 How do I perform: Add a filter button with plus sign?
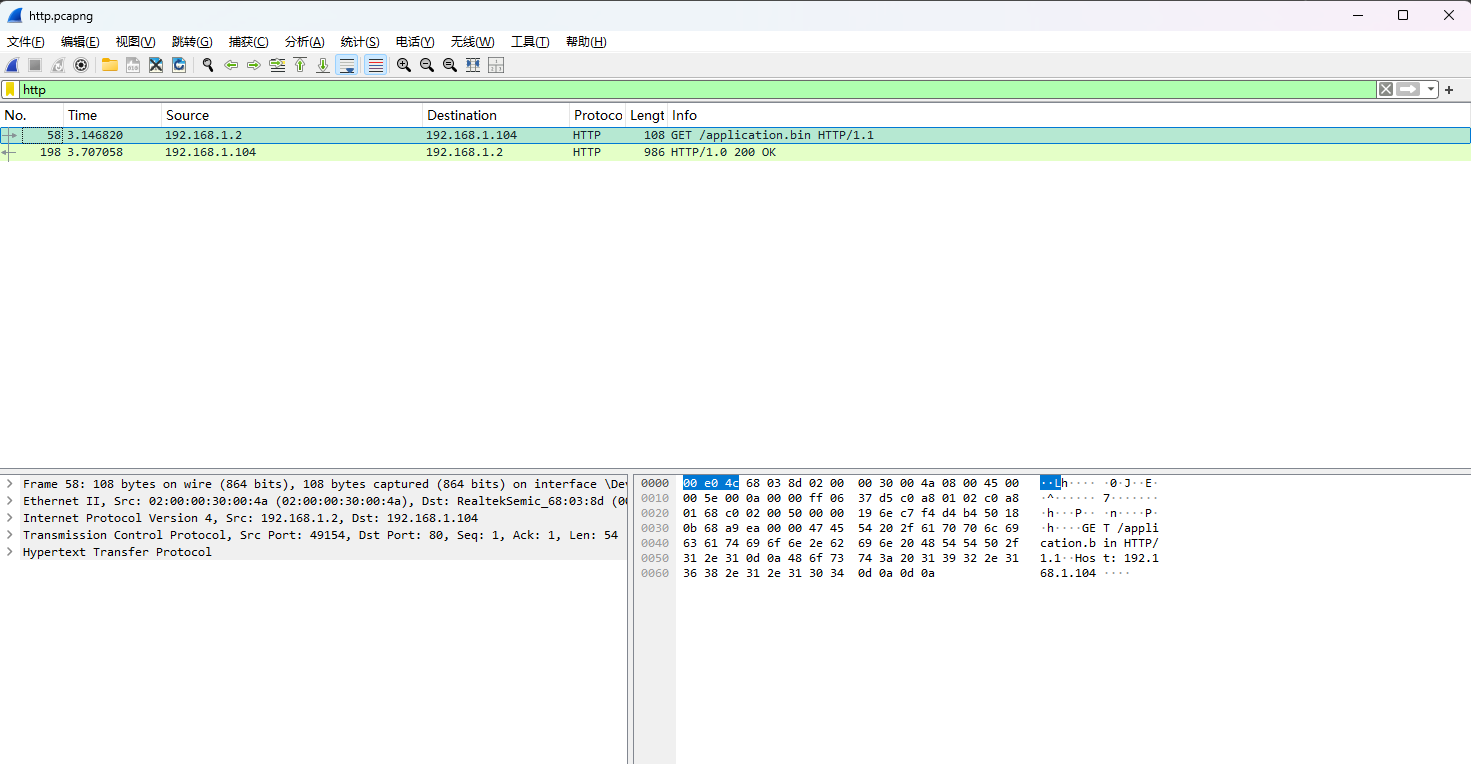1449,90
